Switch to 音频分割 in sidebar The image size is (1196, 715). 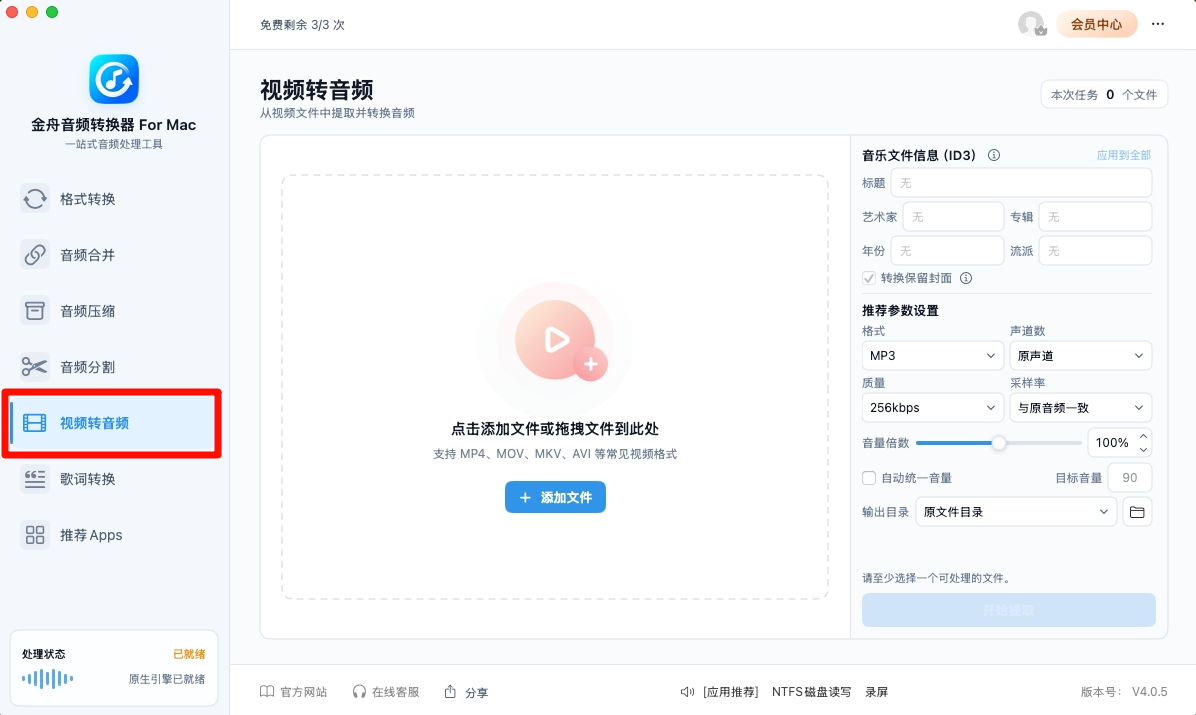tap(113, 367)
